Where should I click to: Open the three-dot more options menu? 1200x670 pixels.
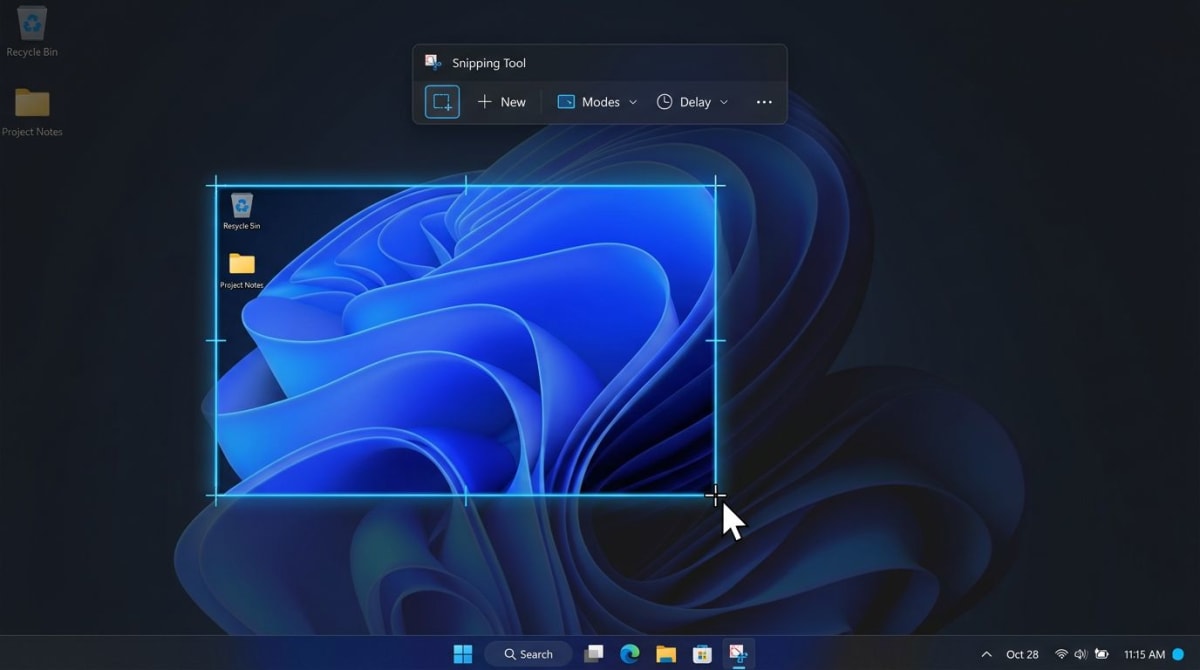pyautogui.click(x=764, y=102)
